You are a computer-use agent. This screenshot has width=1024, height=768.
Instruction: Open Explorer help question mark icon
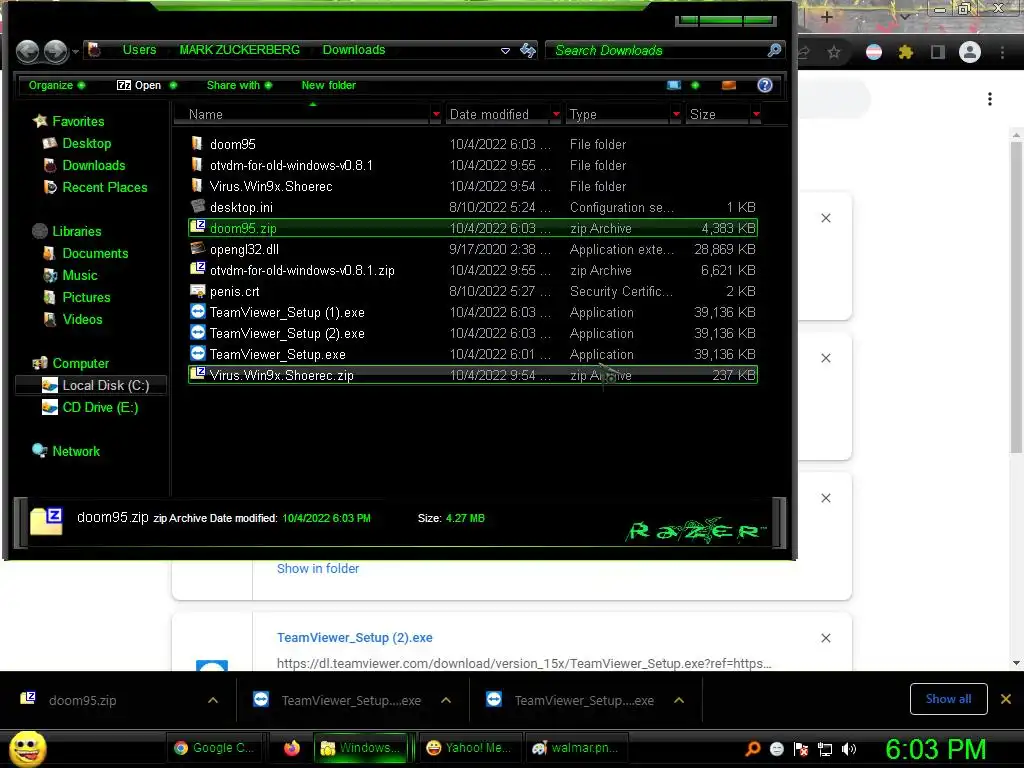click(765, 85)
